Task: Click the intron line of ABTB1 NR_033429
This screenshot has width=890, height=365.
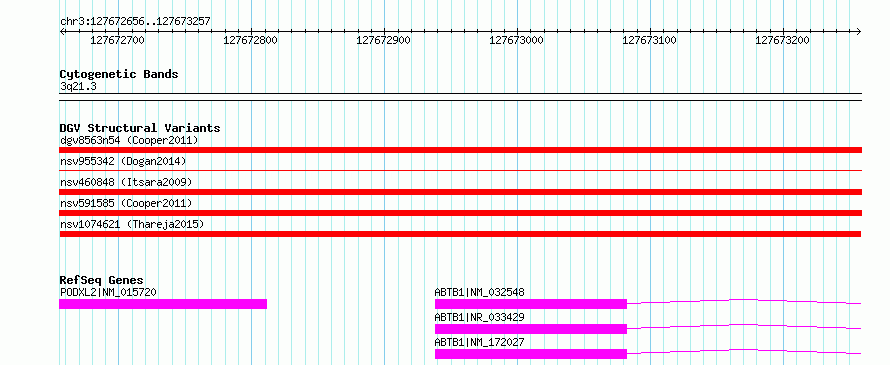Action: tap(744, 326)
